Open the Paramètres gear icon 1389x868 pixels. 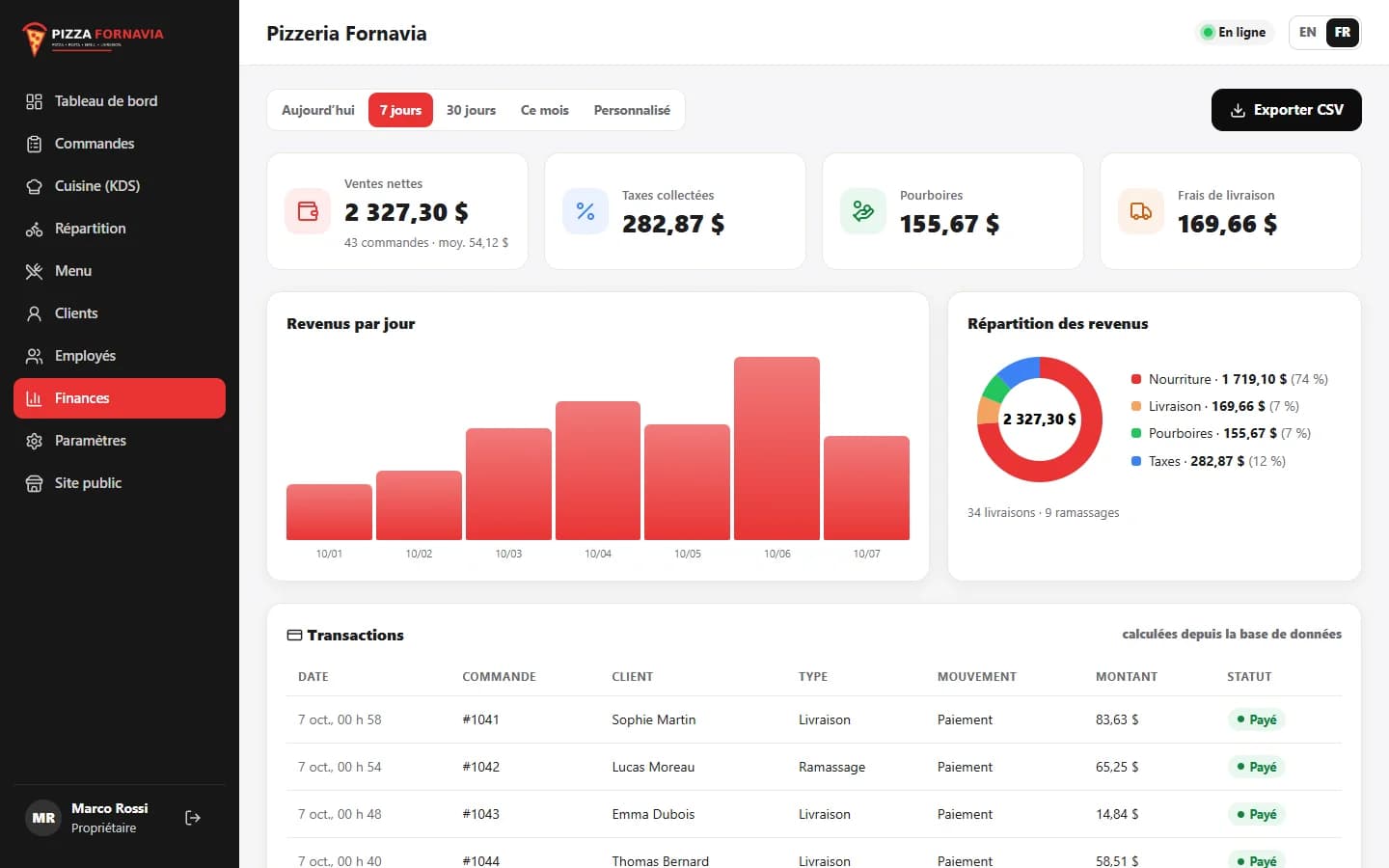point(34,441)
